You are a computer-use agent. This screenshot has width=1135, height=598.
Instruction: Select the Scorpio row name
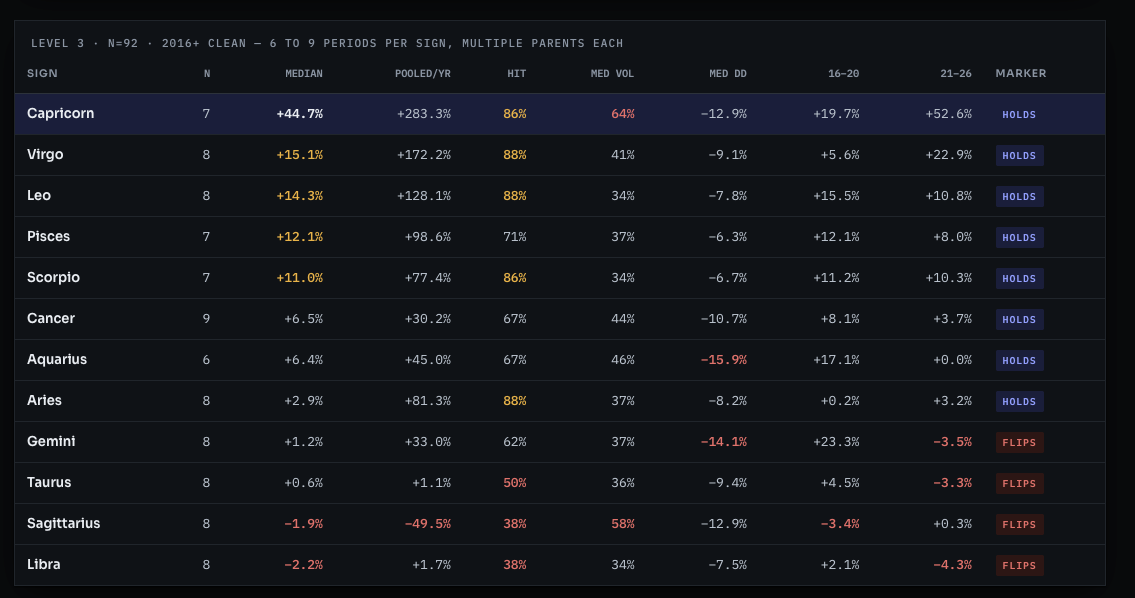(x=53, y=278)
